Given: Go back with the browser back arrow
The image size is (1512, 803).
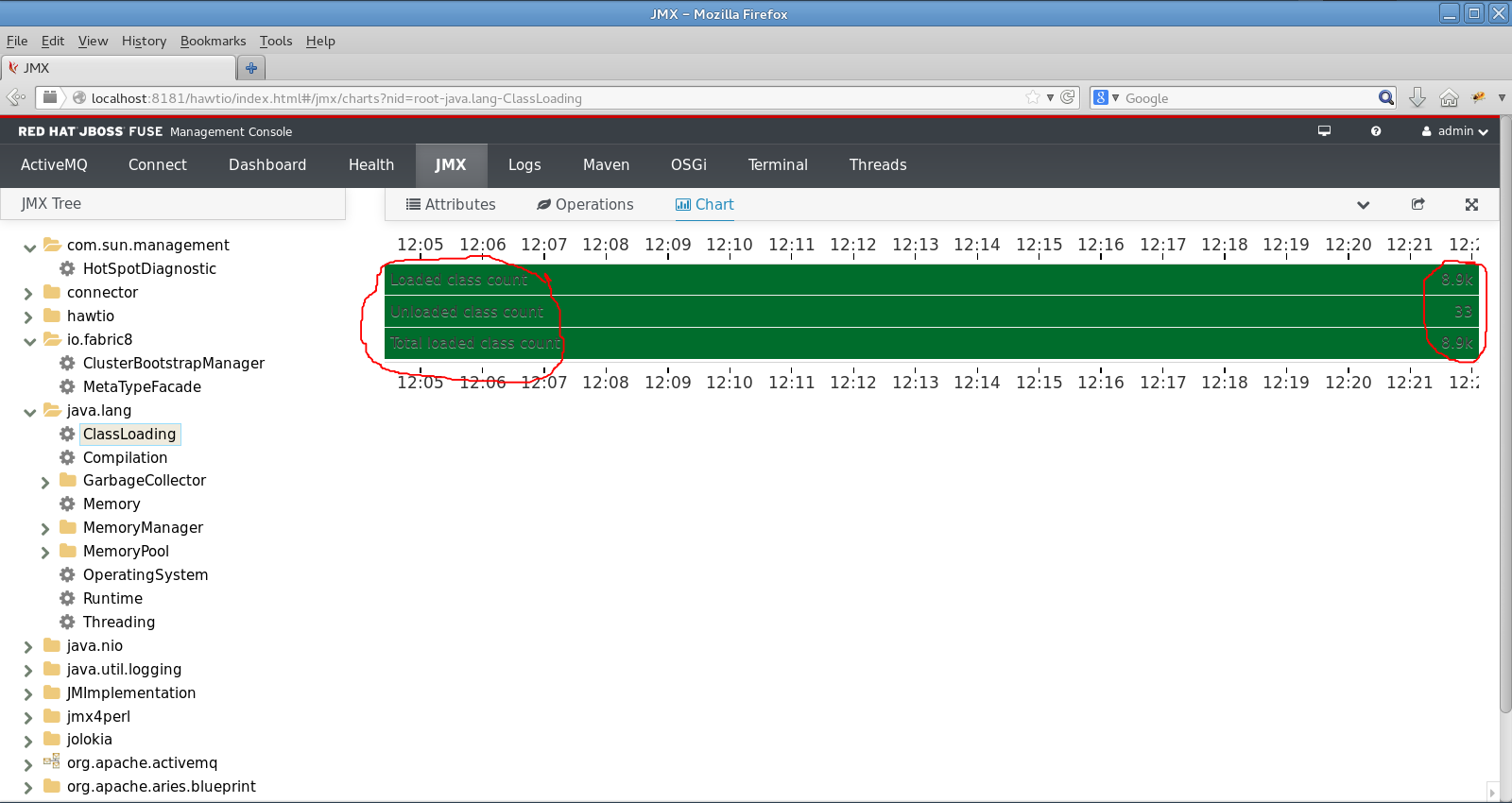Looking at the screenshot, I should [16, 97].
